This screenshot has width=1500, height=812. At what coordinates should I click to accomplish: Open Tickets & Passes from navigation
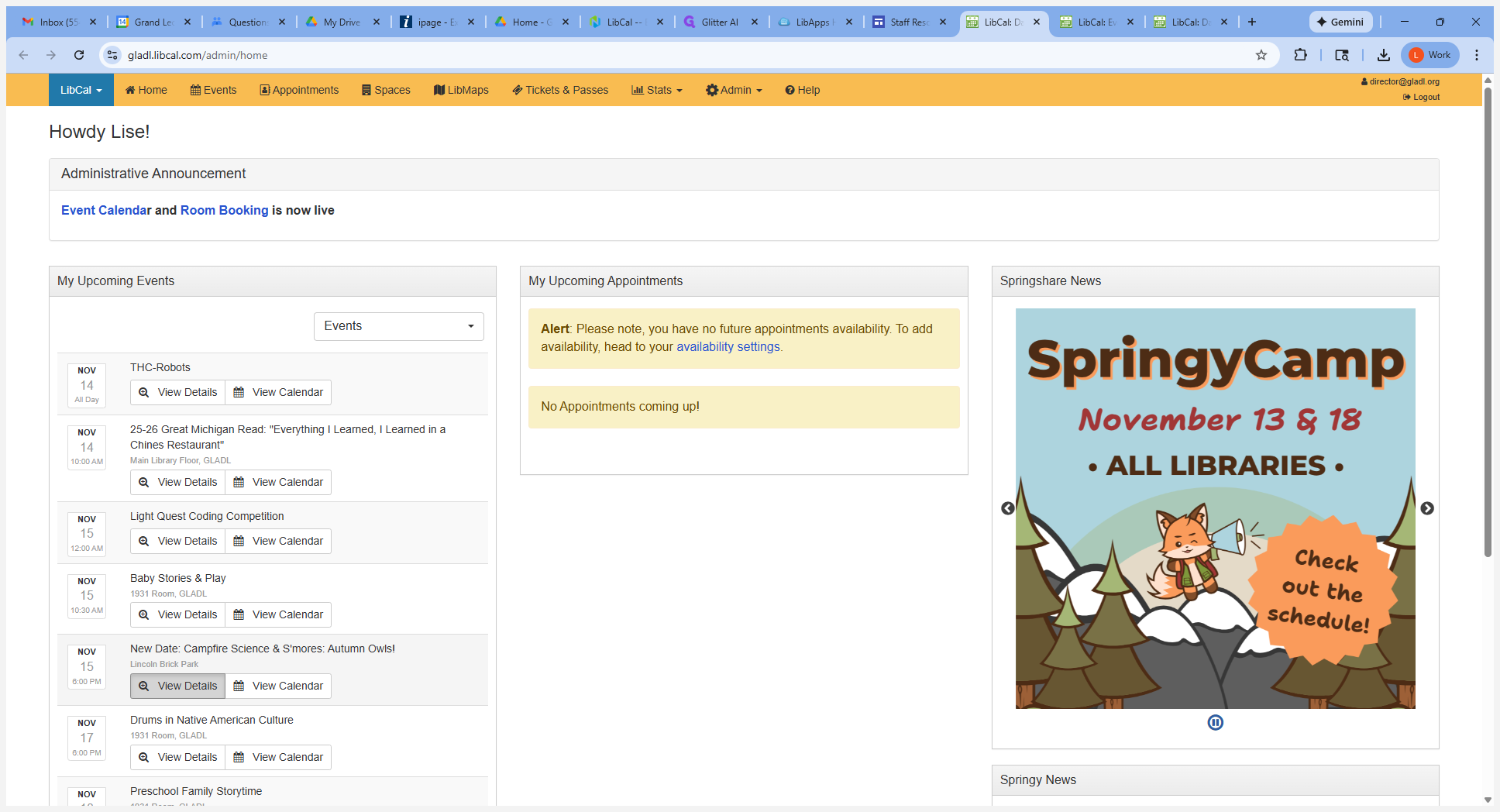pos(560,90)
